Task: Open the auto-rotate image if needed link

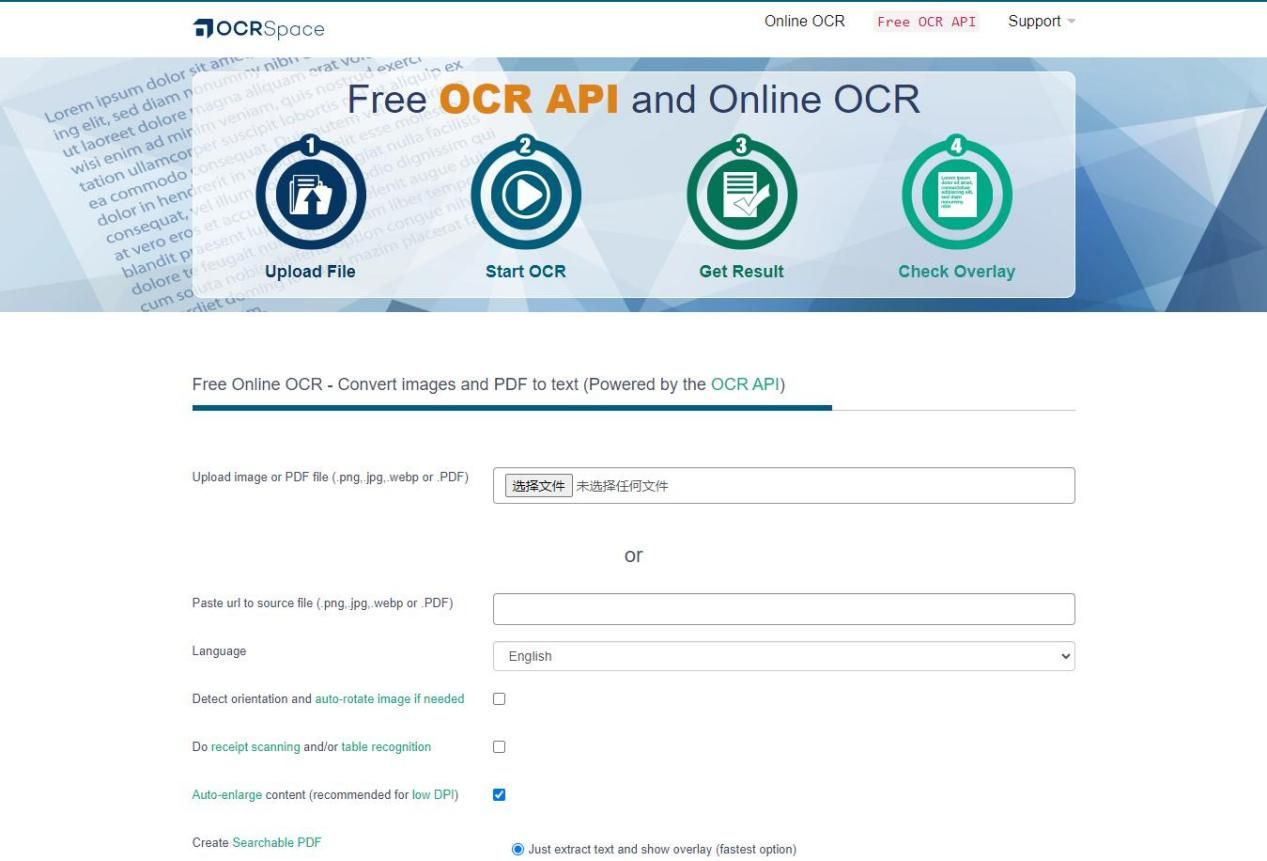Action: [x=390, y=699]
